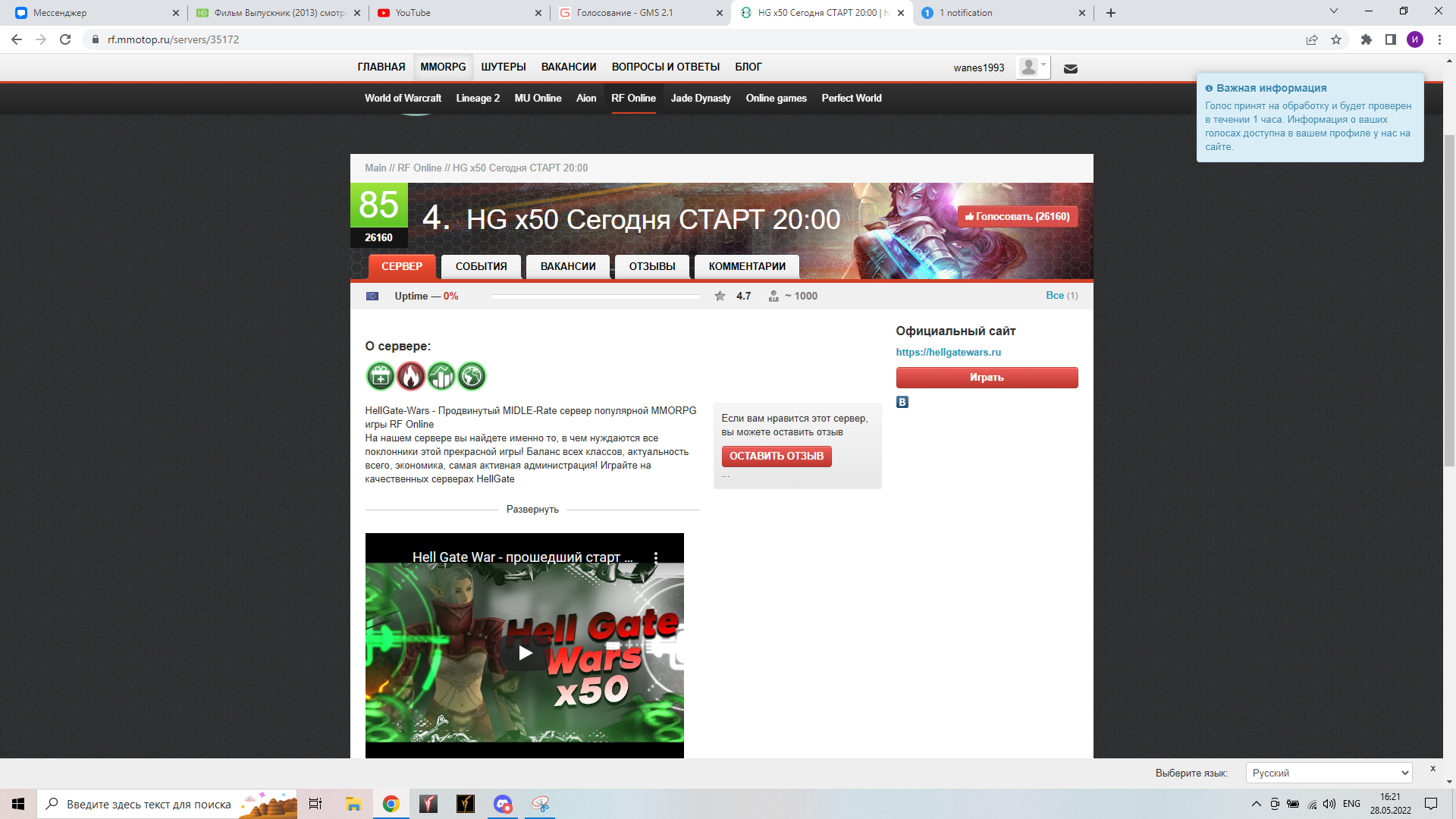Open Chrome side panel icon
1456x819 pixels.
1391,39
